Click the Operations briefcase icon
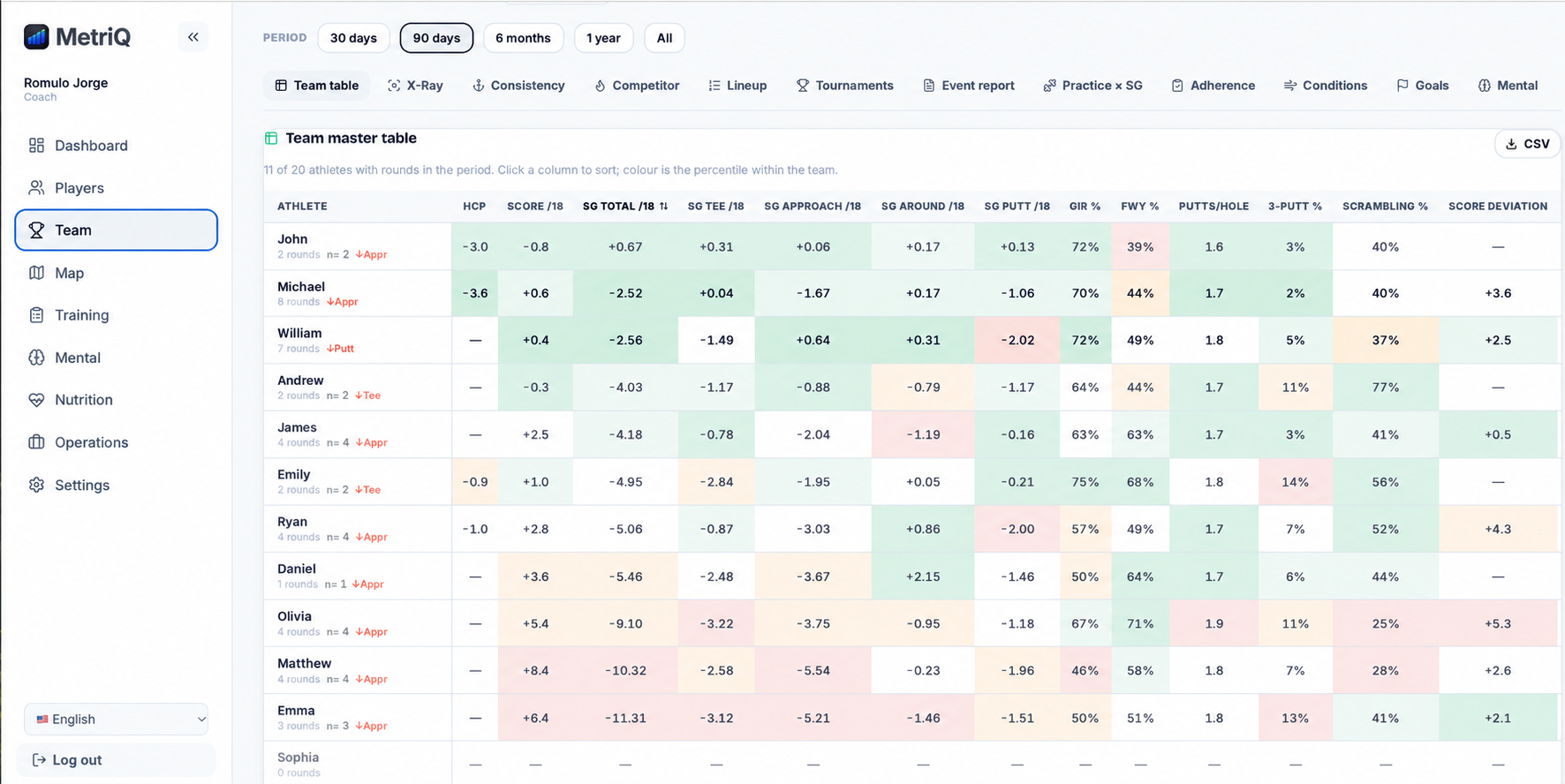The width and height of the screenshot is (1565, 784). (x=36, y=442)
